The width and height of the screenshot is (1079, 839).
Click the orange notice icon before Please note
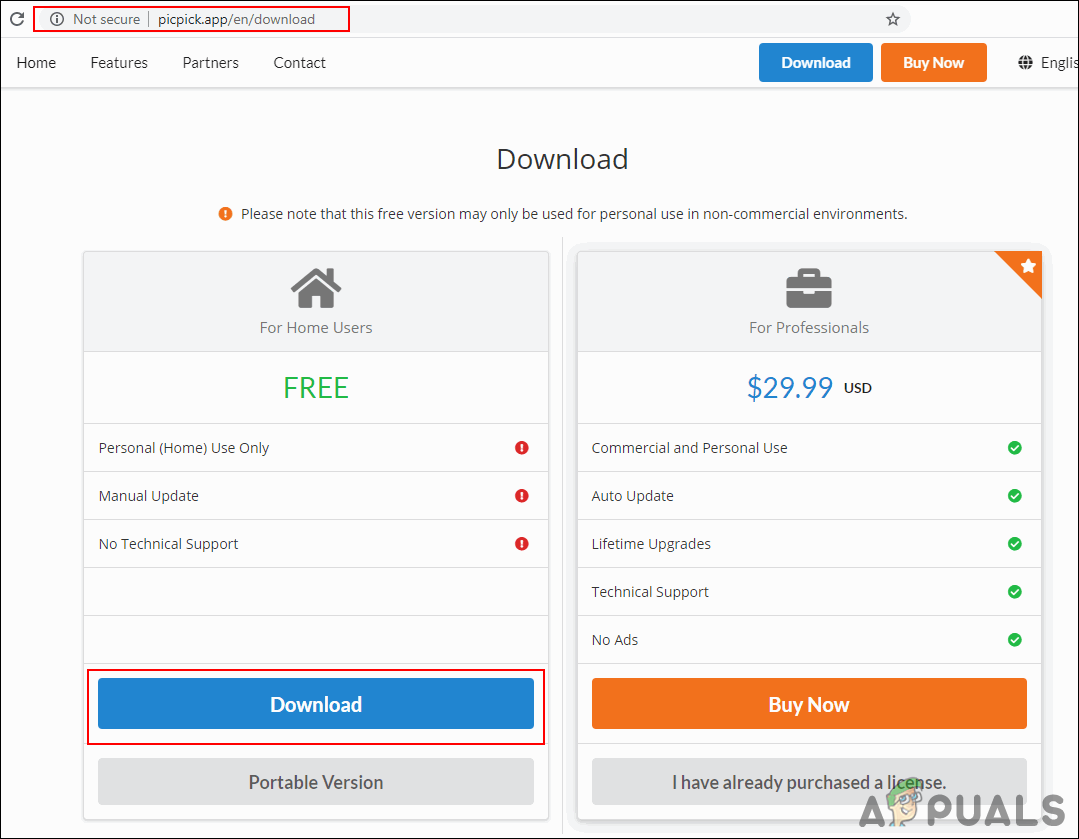pos(225,214)
